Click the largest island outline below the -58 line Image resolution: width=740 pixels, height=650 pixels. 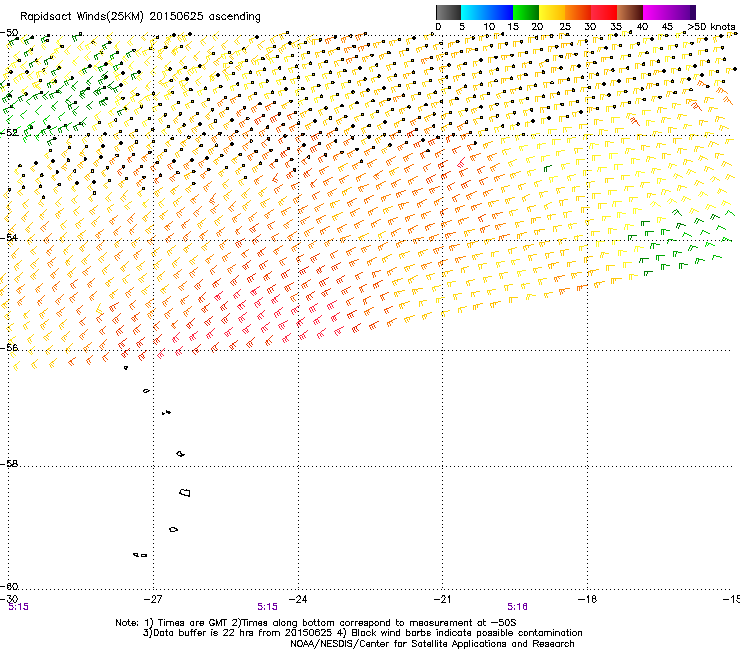pos(185,492)
